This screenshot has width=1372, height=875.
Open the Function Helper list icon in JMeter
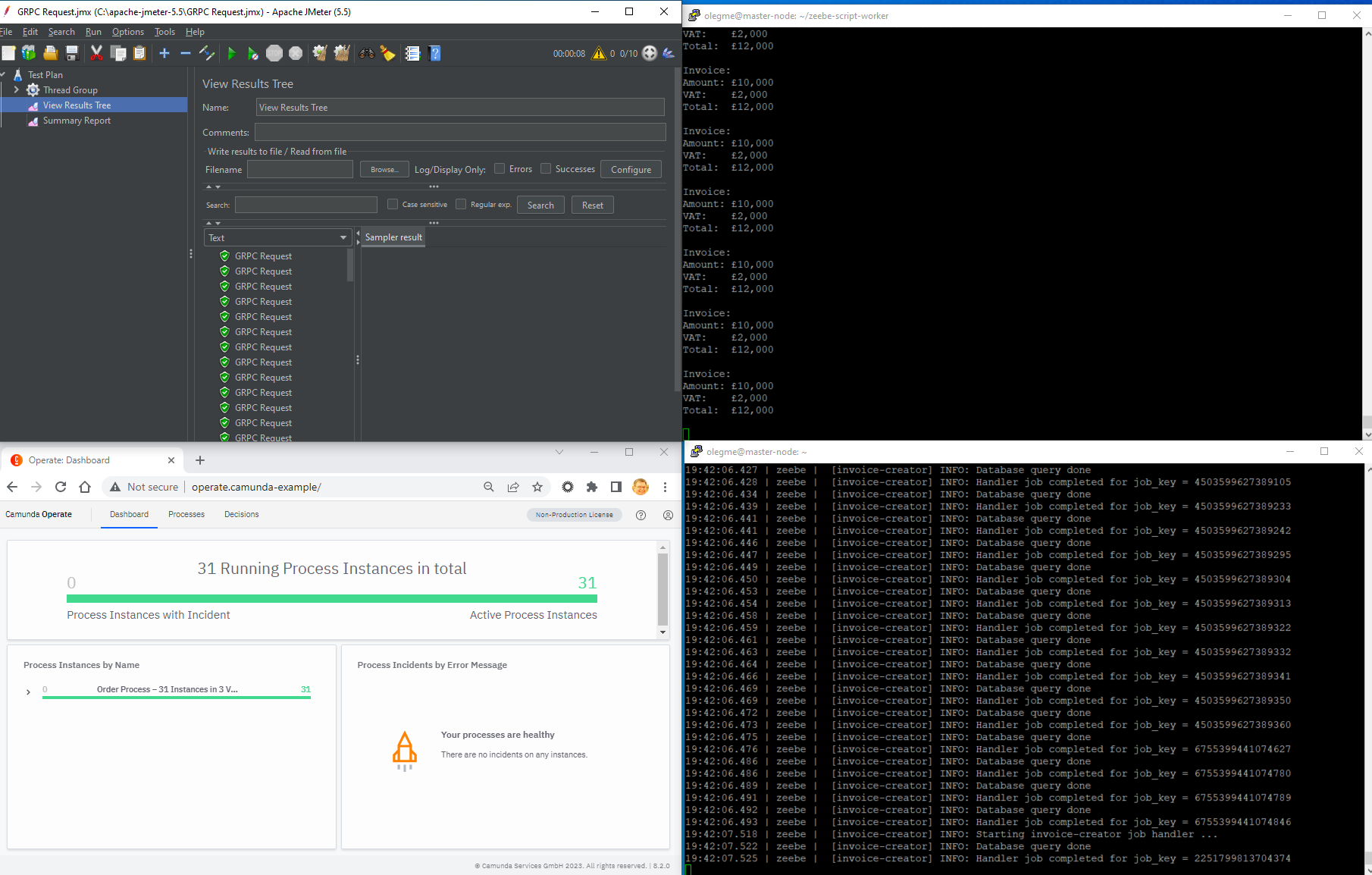click(412, 53)
